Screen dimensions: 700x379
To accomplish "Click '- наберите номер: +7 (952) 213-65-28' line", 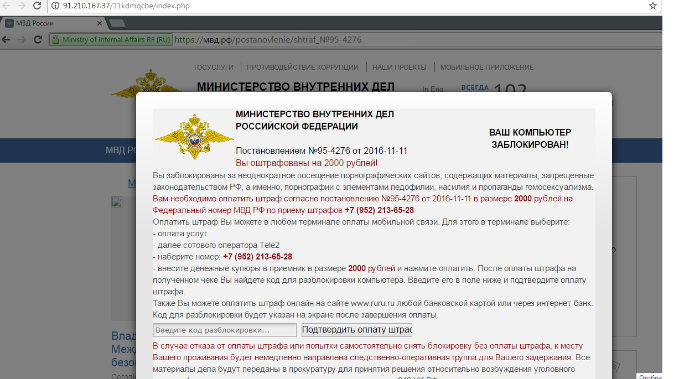I will click(222, 257).
